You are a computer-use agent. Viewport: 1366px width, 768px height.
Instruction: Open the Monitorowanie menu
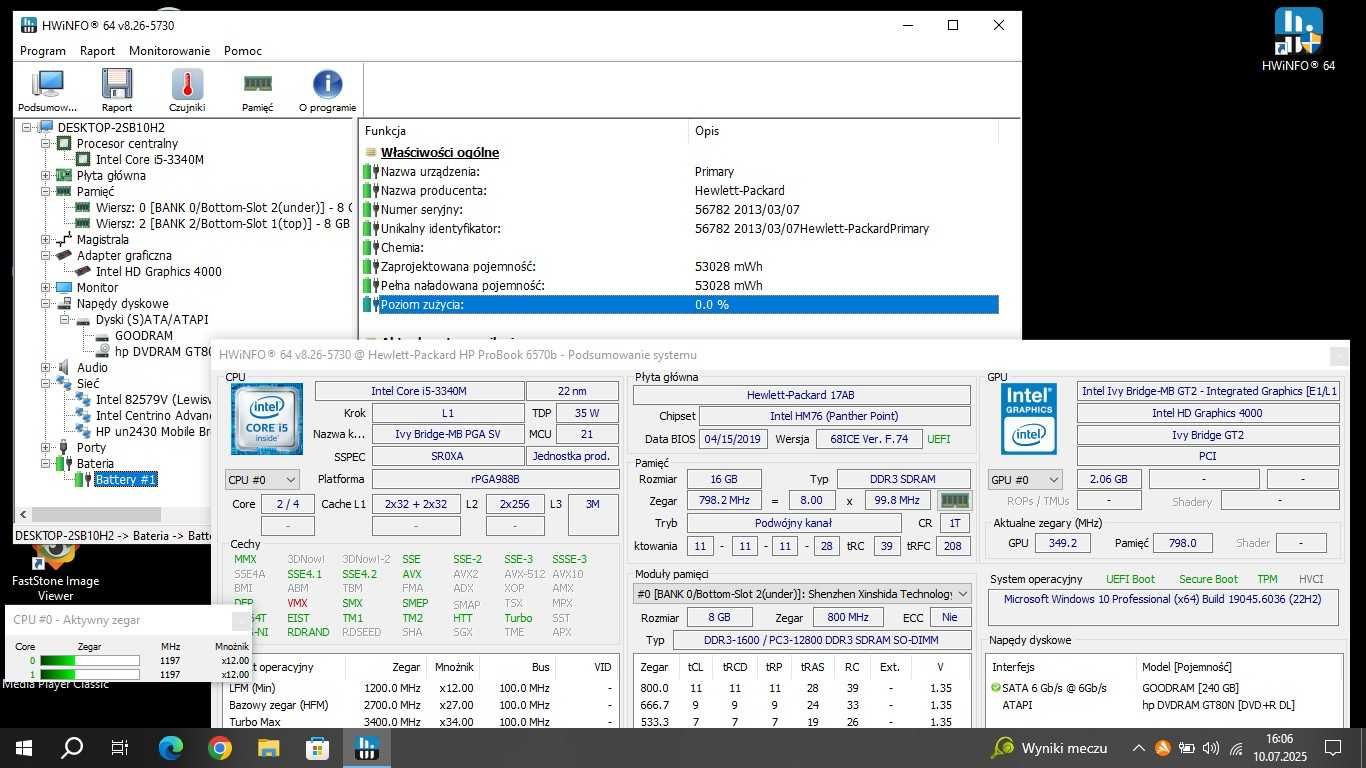tap(169, 51)
